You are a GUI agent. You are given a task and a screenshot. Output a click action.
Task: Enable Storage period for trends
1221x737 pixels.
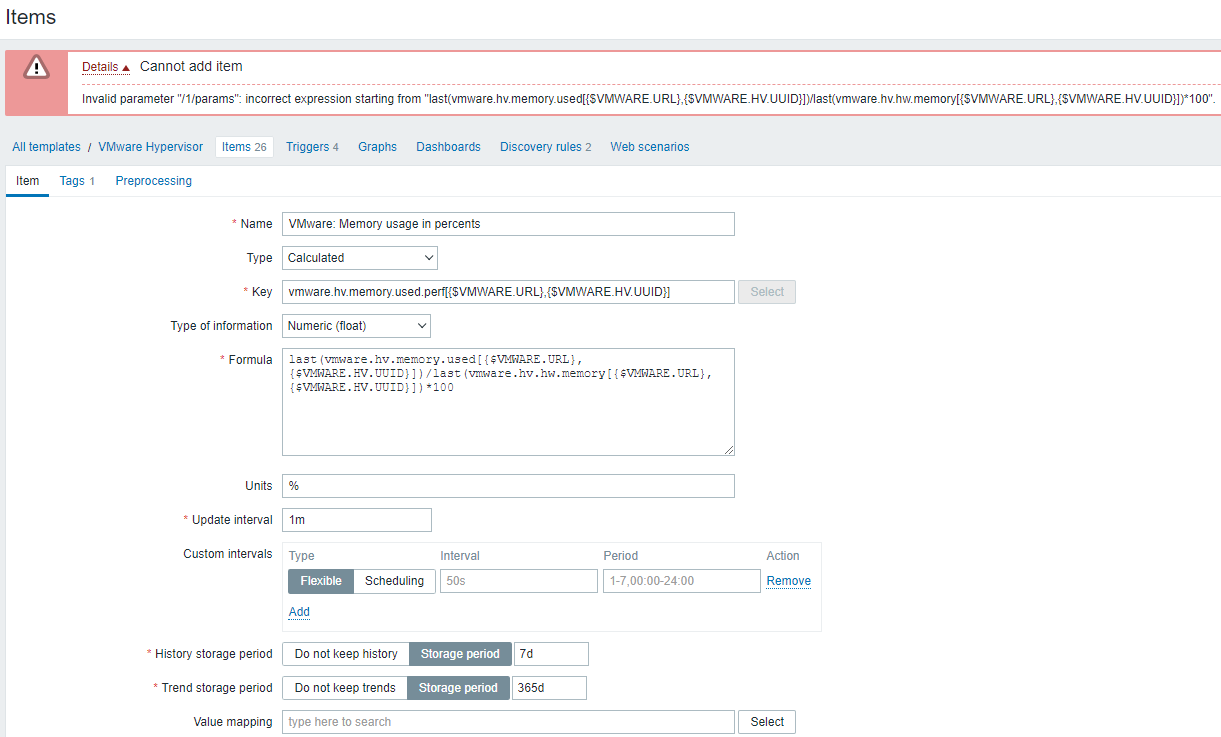tap(458, 687)
